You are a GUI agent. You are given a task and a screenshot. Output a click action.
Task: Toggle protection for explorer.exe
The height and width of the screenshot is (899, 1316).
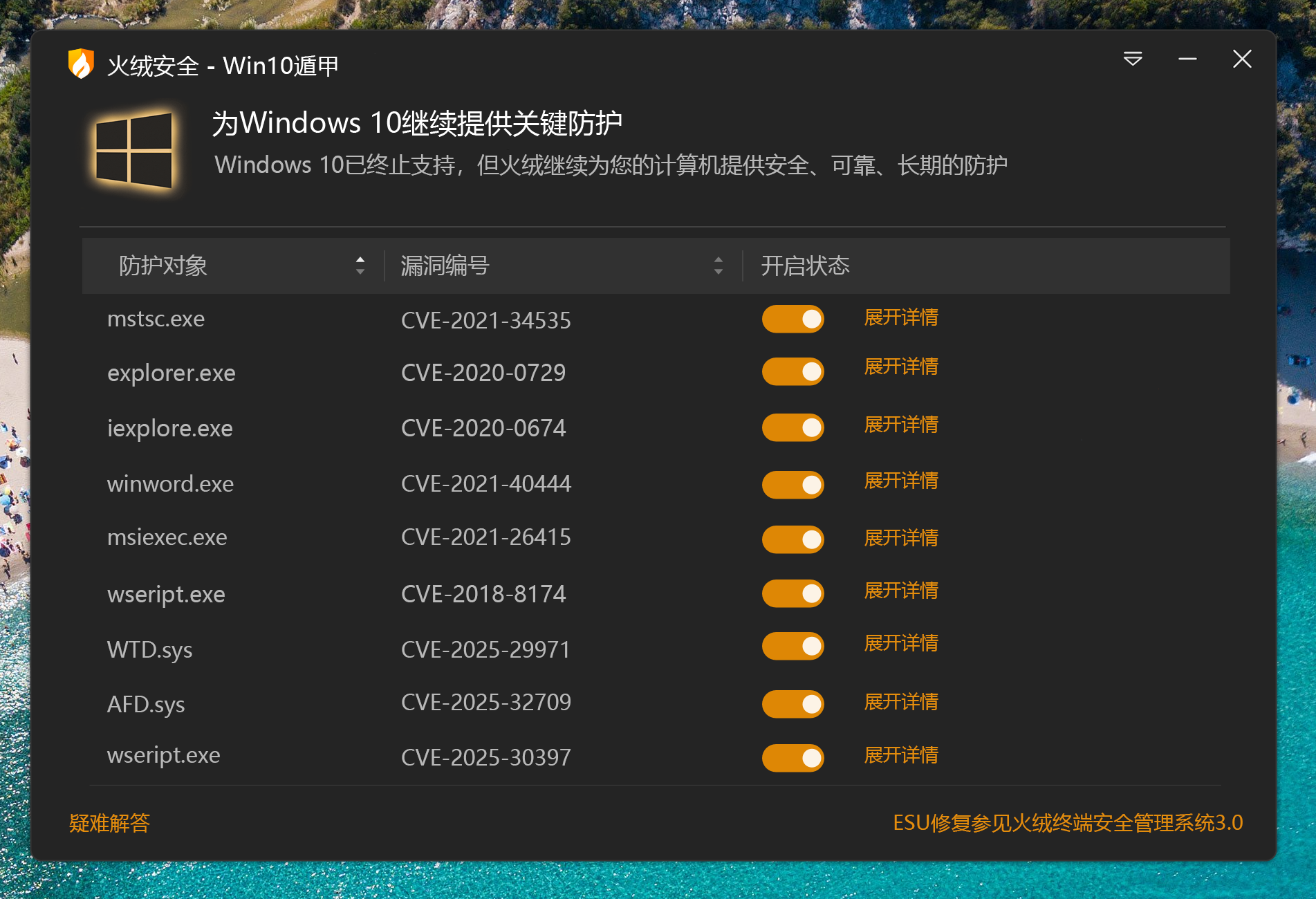click(793, 371)
